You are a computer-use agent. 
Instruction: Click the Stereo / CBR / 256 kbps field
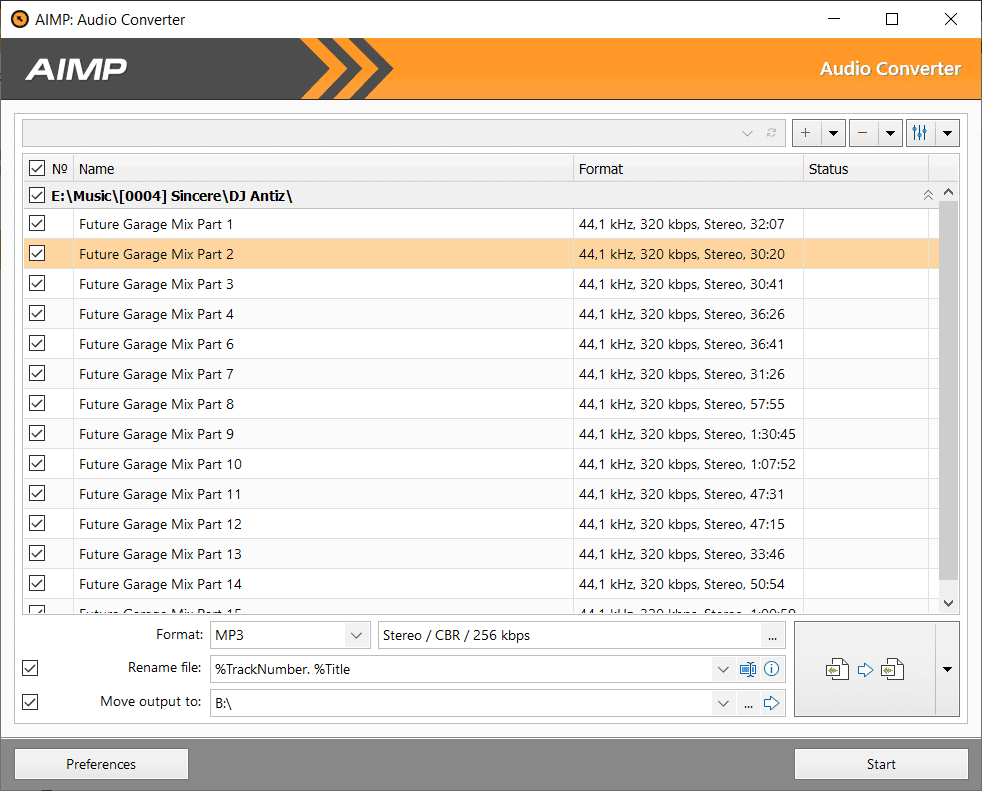570,635
